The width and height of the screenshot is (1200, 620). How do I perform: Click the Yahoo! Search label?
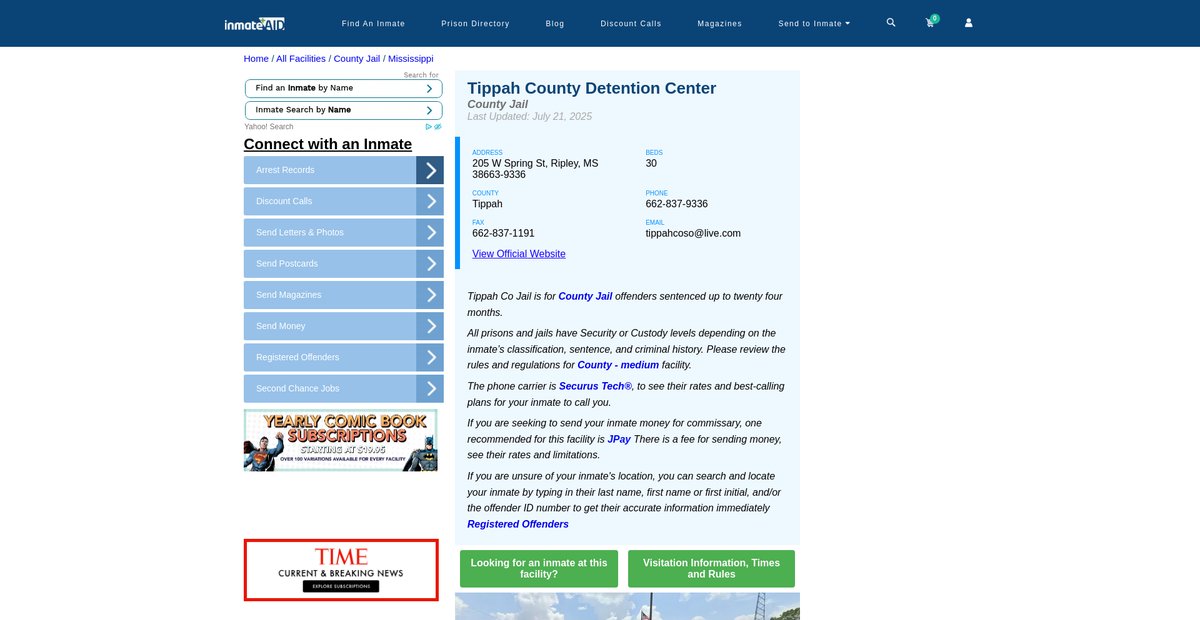coord(269,127)
